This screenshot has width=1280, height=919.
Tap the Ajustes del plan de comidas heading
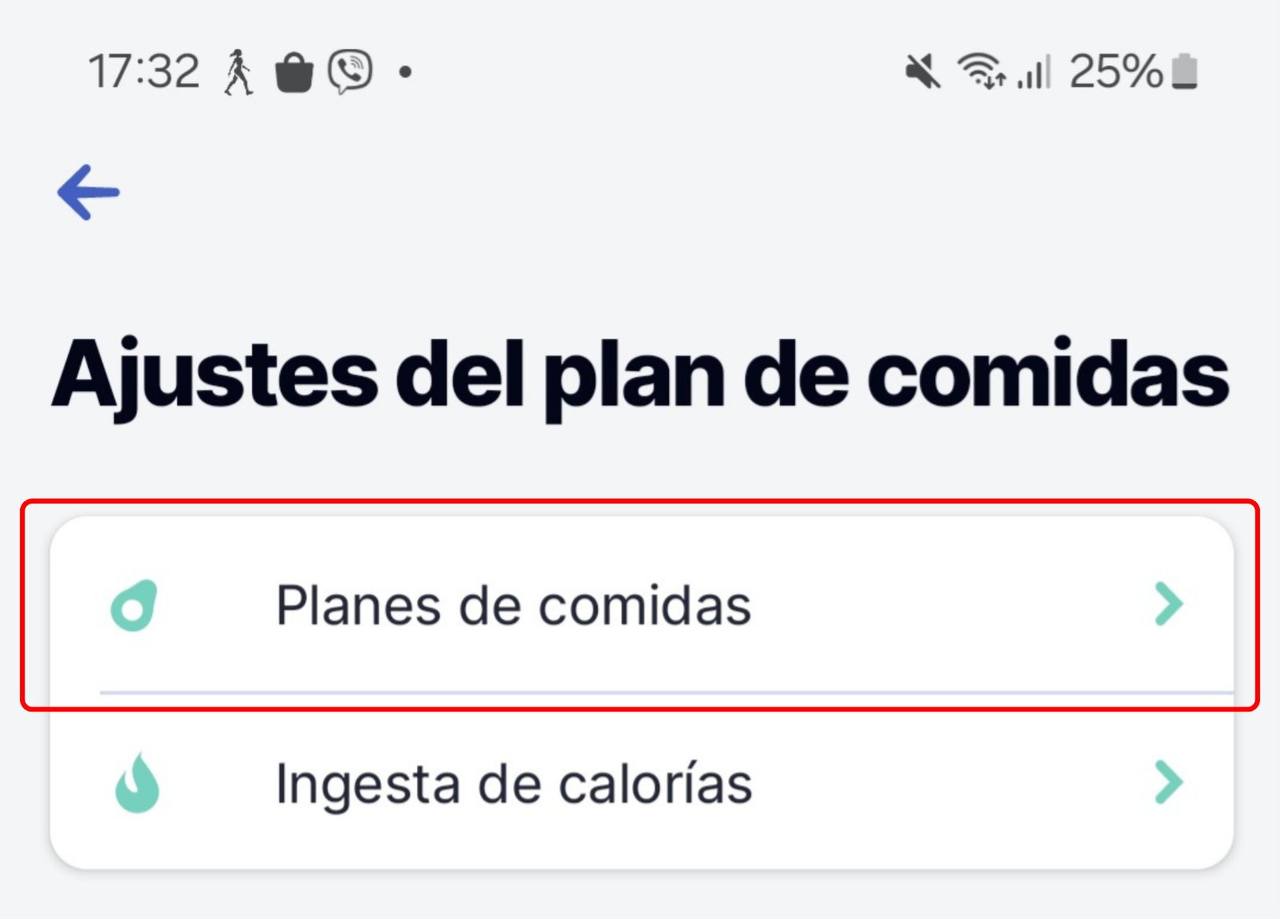pyautogui.click(x=640, y=376)
